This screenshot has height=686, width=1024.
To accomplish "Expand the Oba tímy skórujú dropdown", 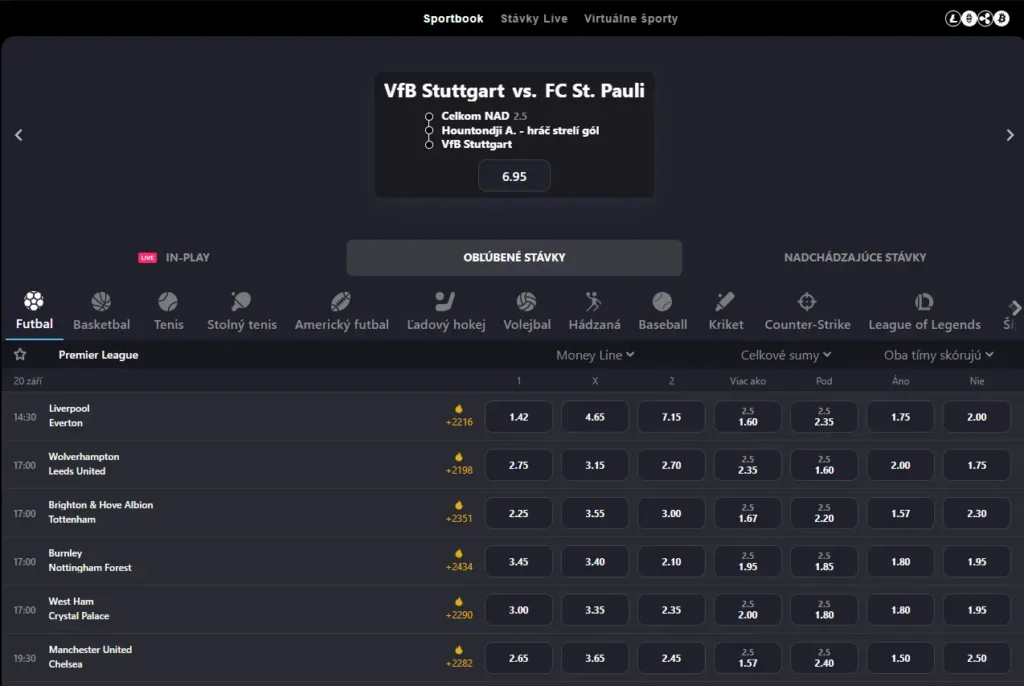I will pyautogui.click(x=938, y=355).
